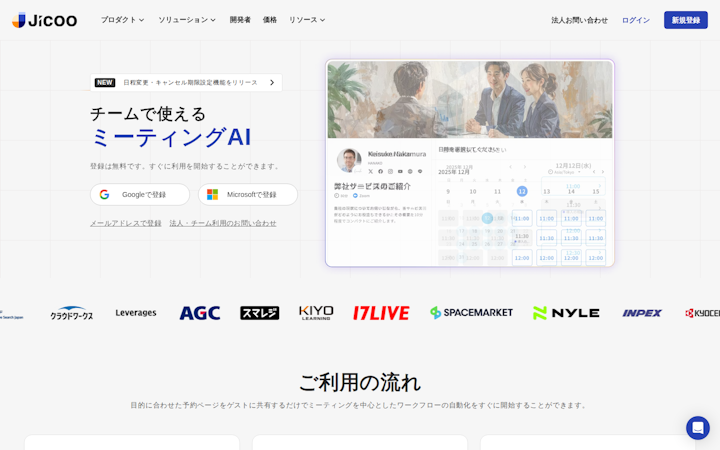Click 弊社サービスのご紹介 title
Viewport: 720px width, 450px height.
(372, 186)
